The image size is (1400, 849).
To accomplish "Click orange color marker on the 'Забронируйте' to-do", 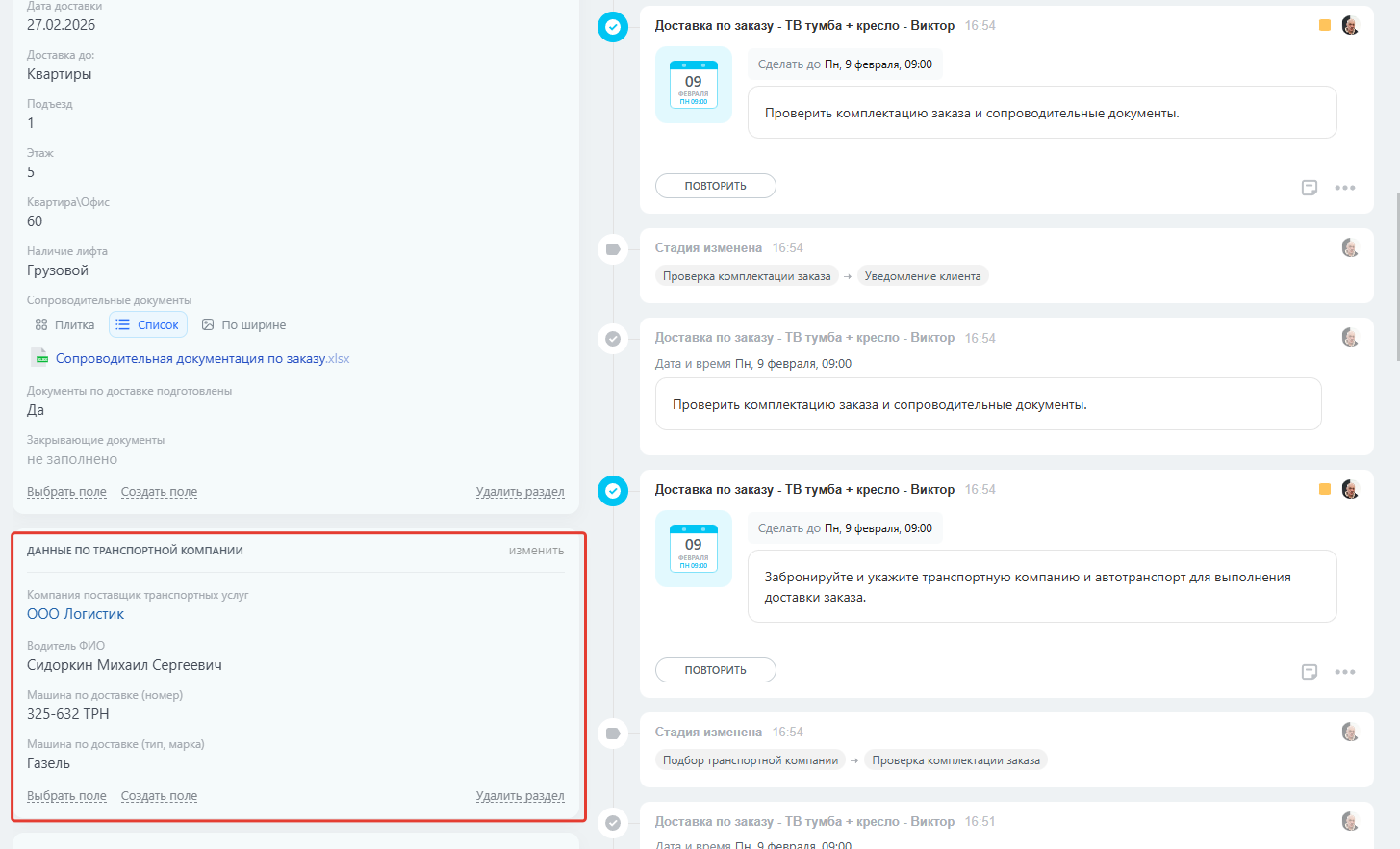I will click(1325, 489).
